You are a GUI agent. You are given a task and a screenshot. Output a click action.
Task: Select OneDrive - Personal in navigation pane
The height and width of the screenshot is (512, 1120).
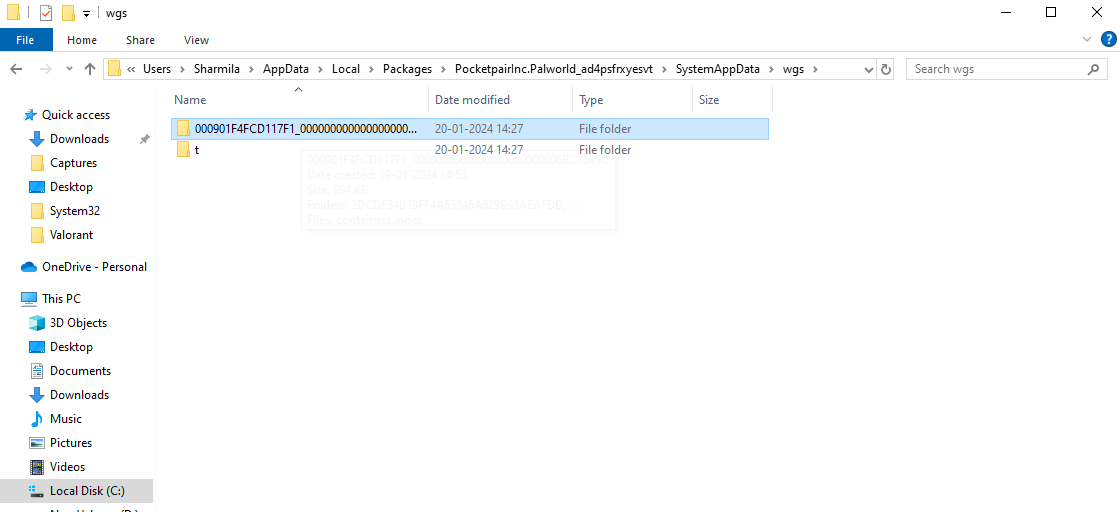(94, 267)
